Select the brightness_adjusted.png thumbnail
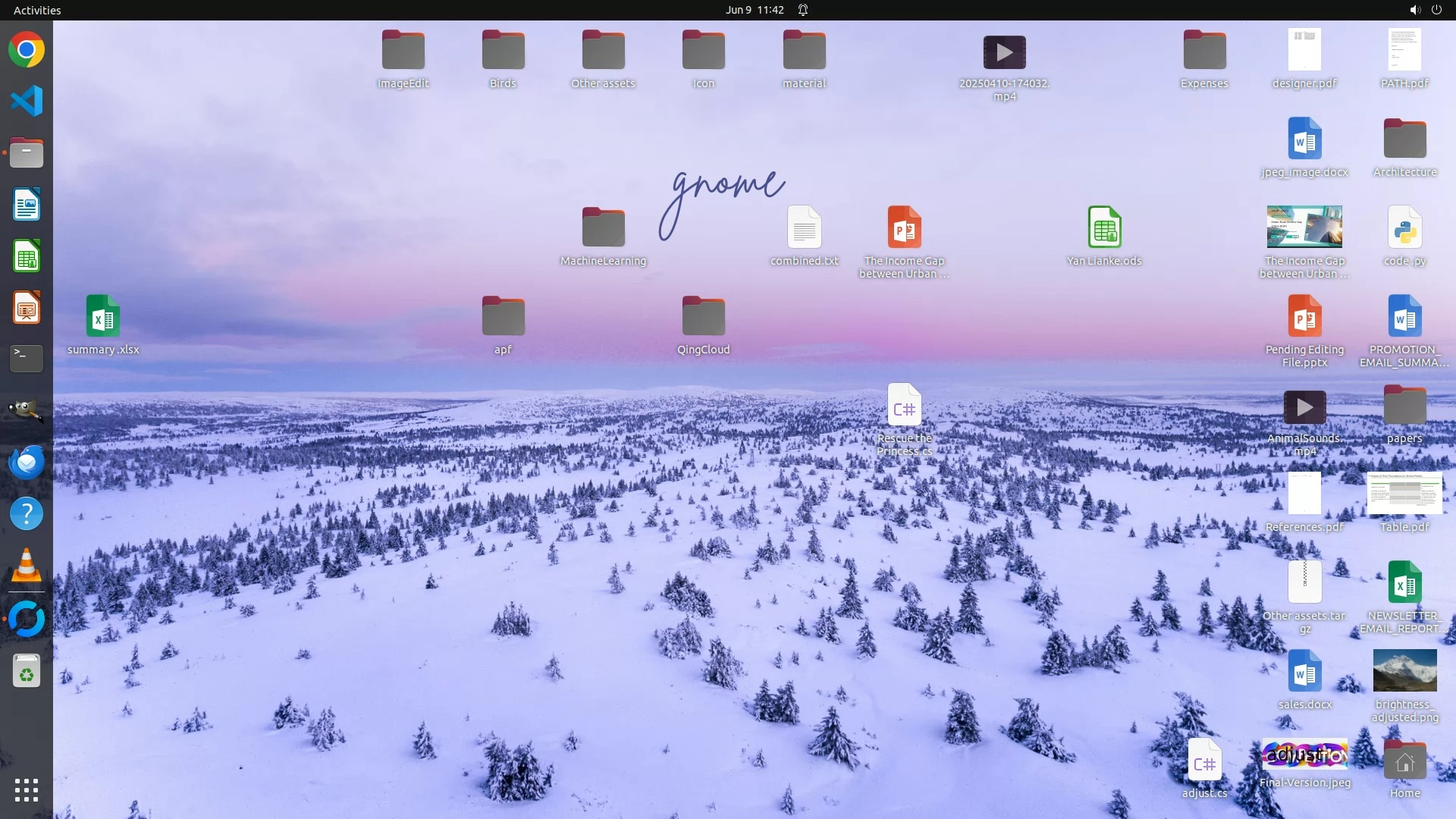Image resolution: width=1456 pixels, height=819 pixels. tap(1404, 670)
